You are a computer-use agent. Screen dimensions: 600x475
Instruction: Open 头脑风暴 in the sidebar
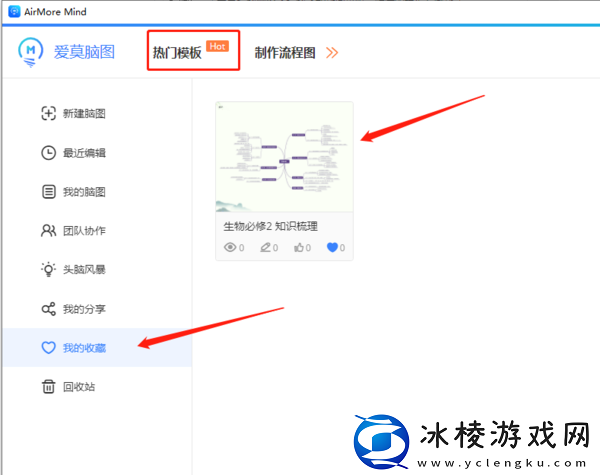(x=84, y=270)
